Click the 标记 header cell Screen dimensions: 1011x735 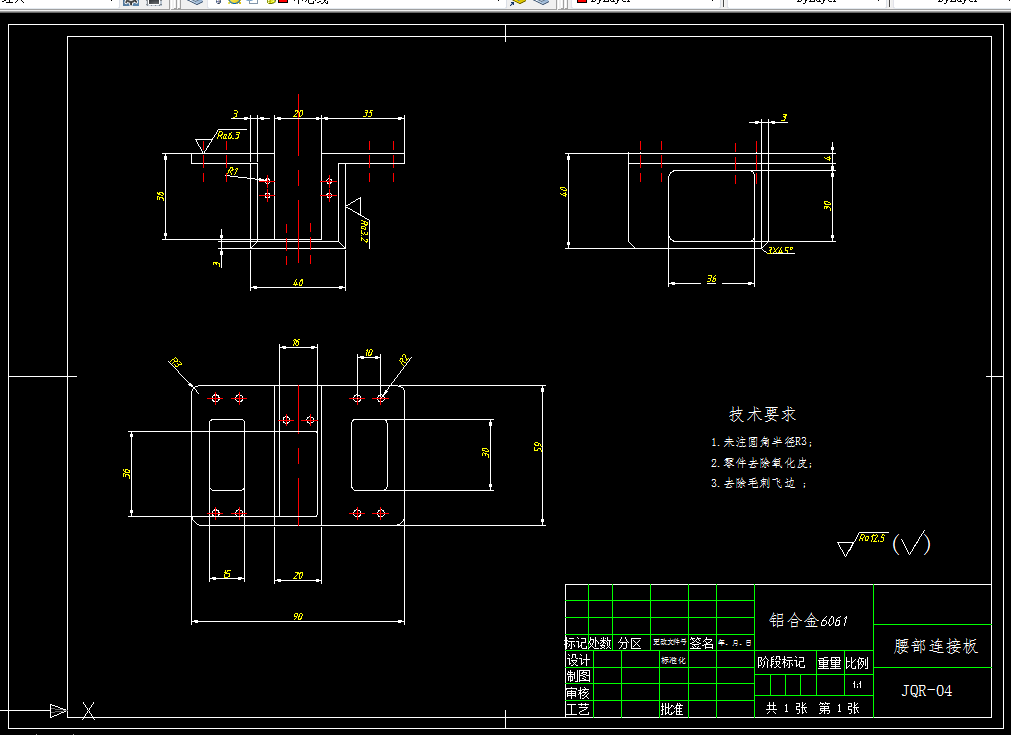pyautogui.click(x=576, y=643)
